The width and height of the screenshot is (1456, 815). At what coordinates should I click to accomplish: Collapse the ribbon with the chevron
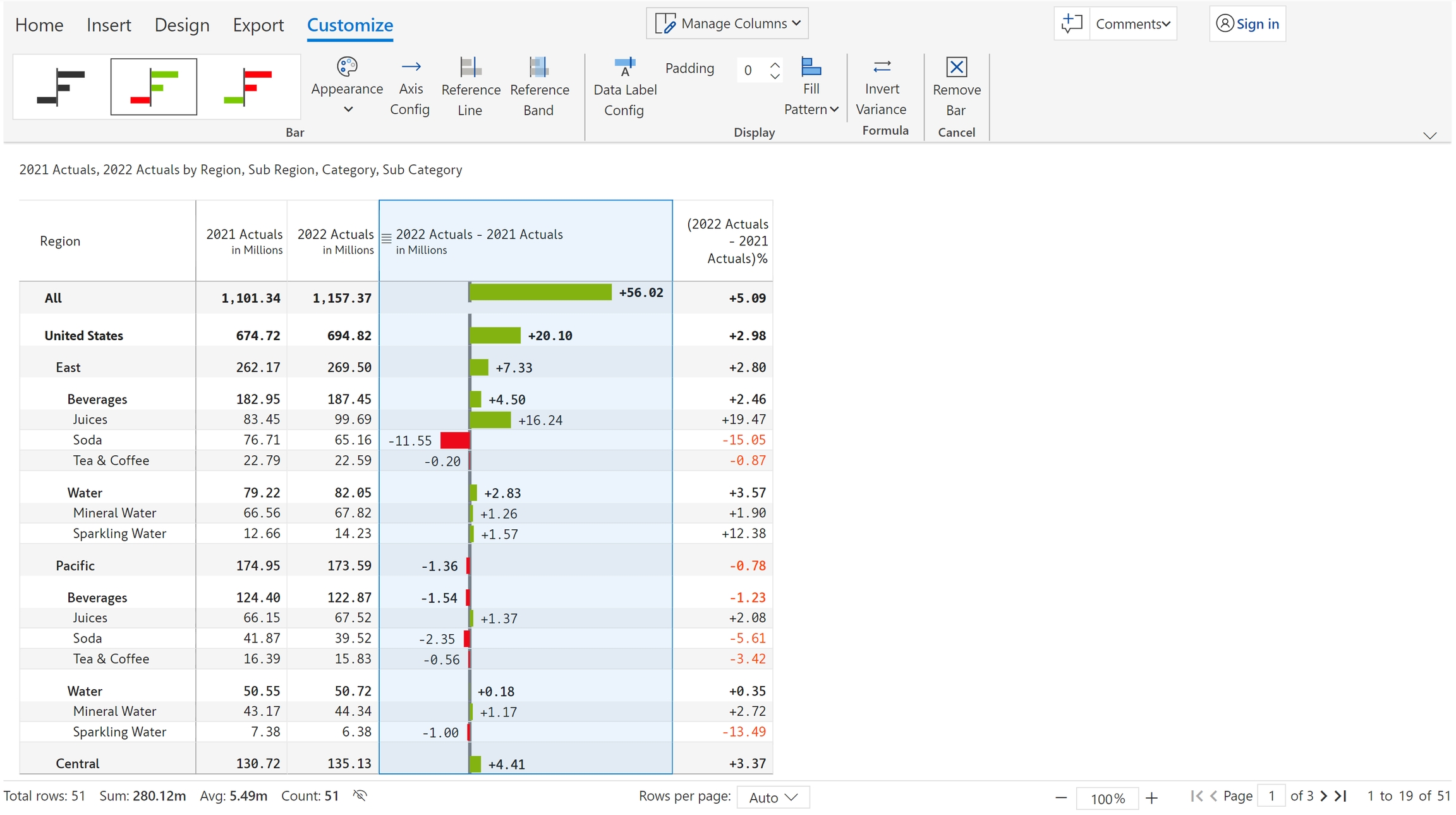pos(1430,135)
